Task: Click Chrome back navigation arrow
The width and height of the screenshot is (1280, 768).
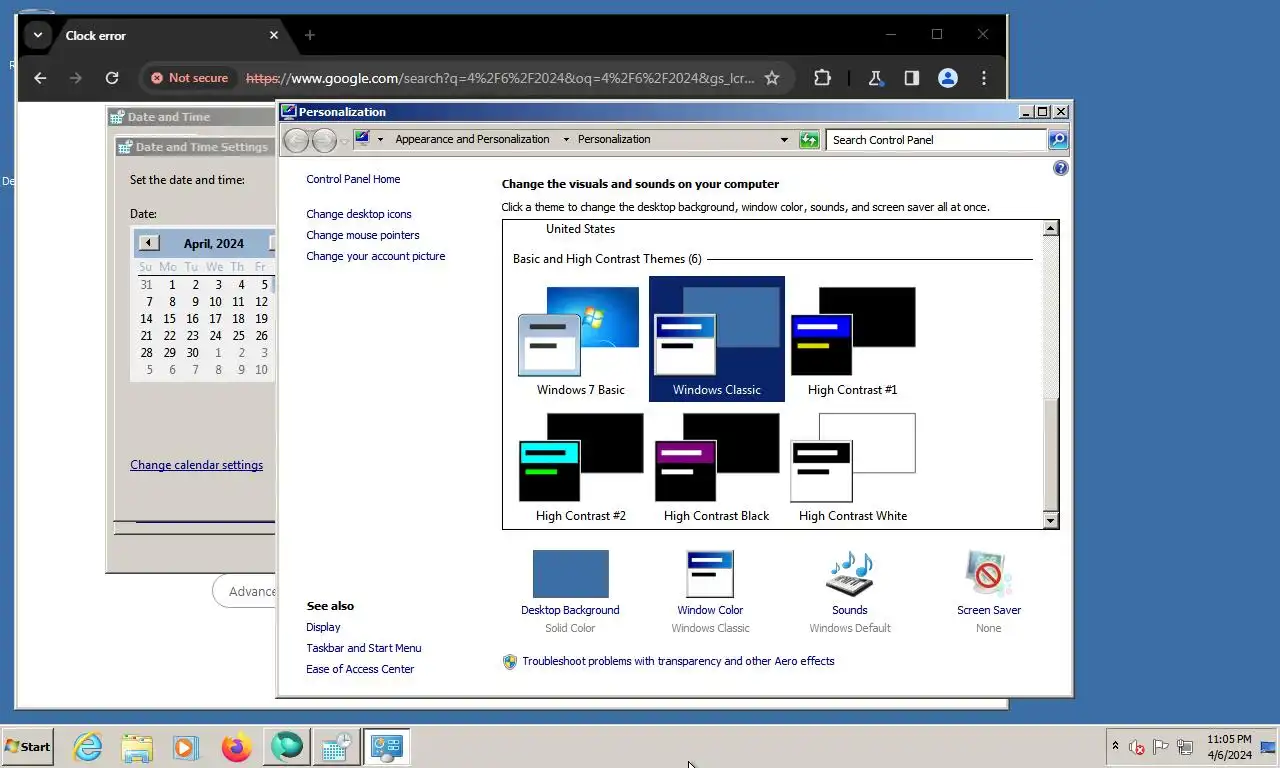Action: pos(40,78)
